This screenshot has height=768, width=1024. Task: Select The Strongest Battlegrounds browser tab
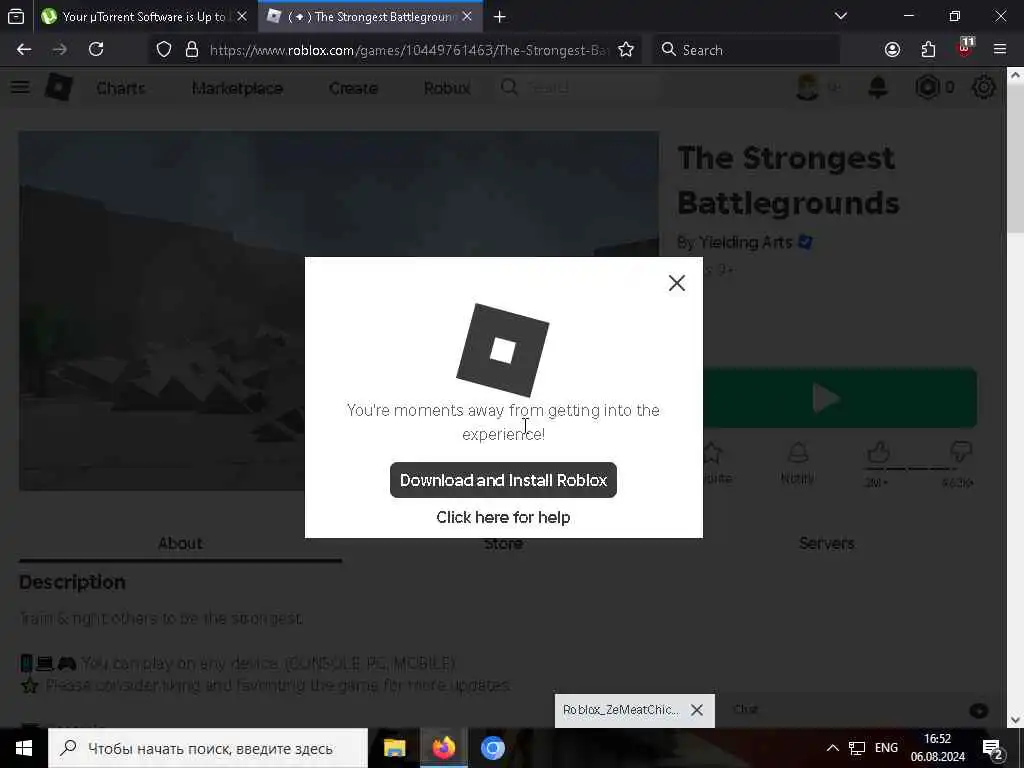pos(372,16)
